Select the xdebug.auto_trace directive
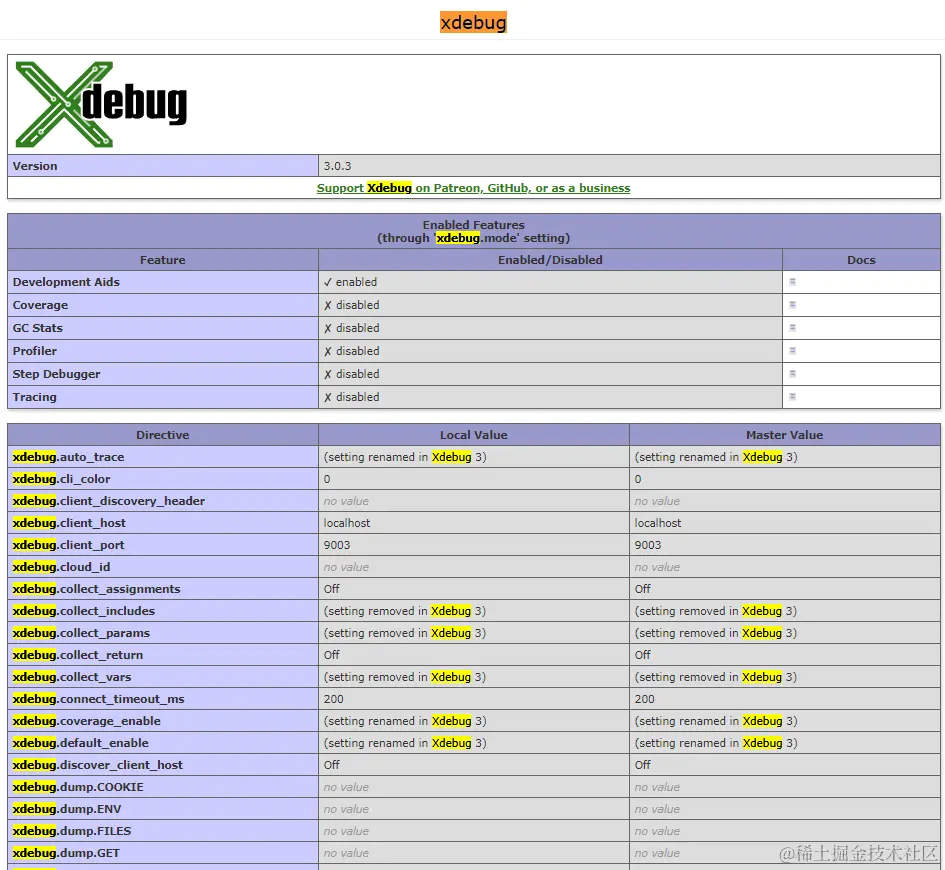This screenshot has width=945, height=870. pos(68,457)
